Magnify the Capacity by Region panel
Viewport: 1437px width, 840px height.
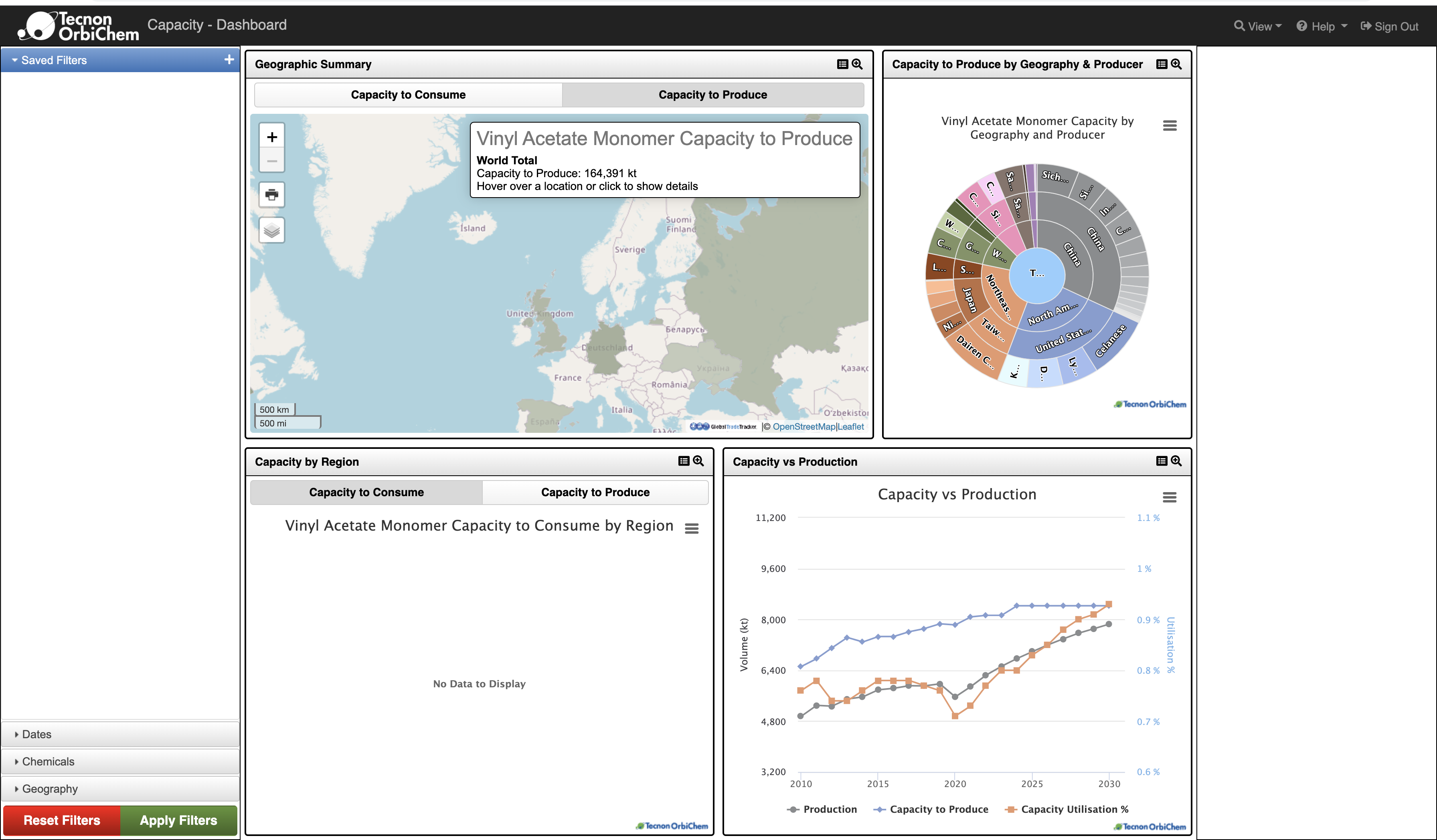(698, 461)
